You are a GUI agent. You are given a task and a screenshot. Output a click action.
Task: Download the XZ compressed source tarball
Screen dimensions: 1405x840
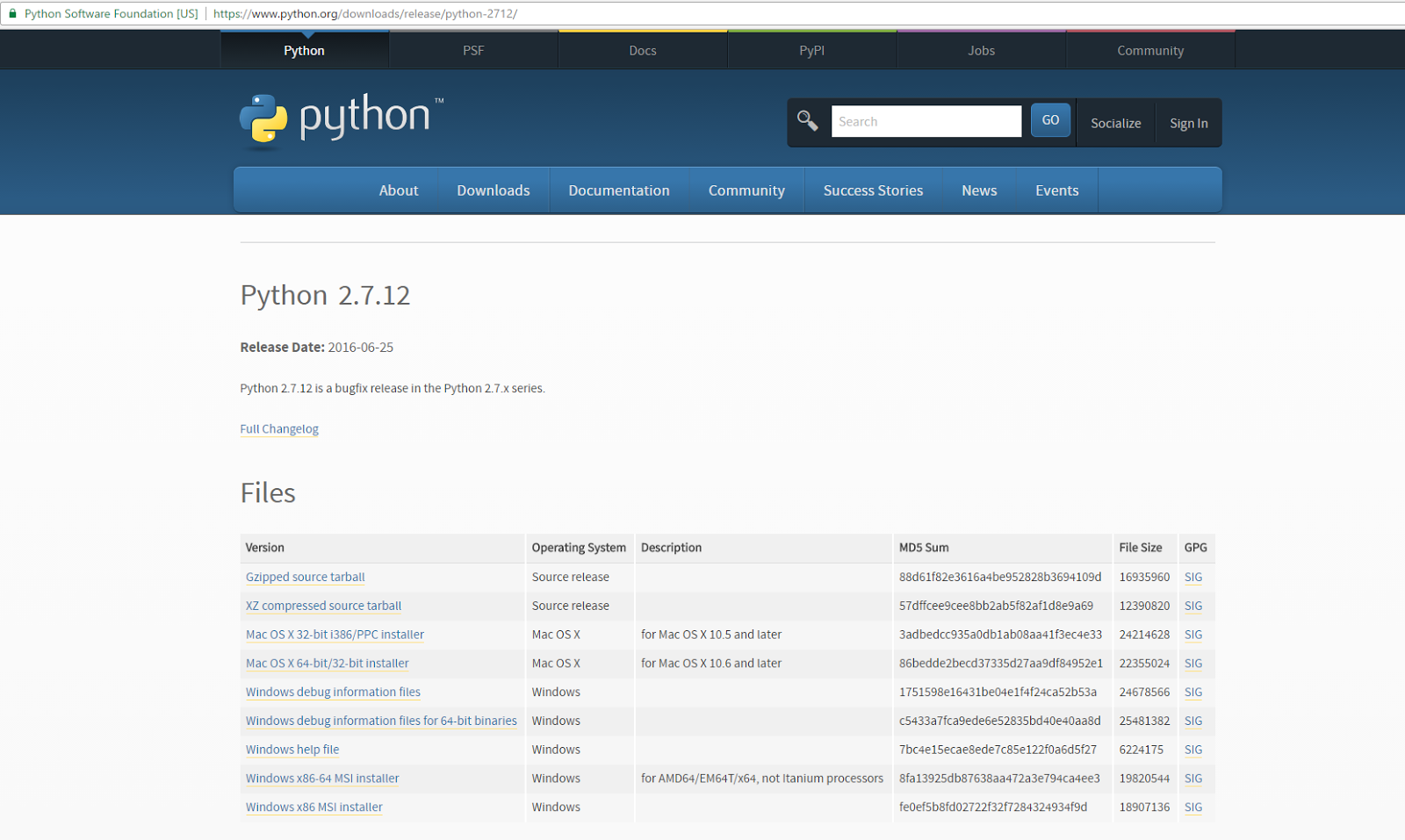323,606
